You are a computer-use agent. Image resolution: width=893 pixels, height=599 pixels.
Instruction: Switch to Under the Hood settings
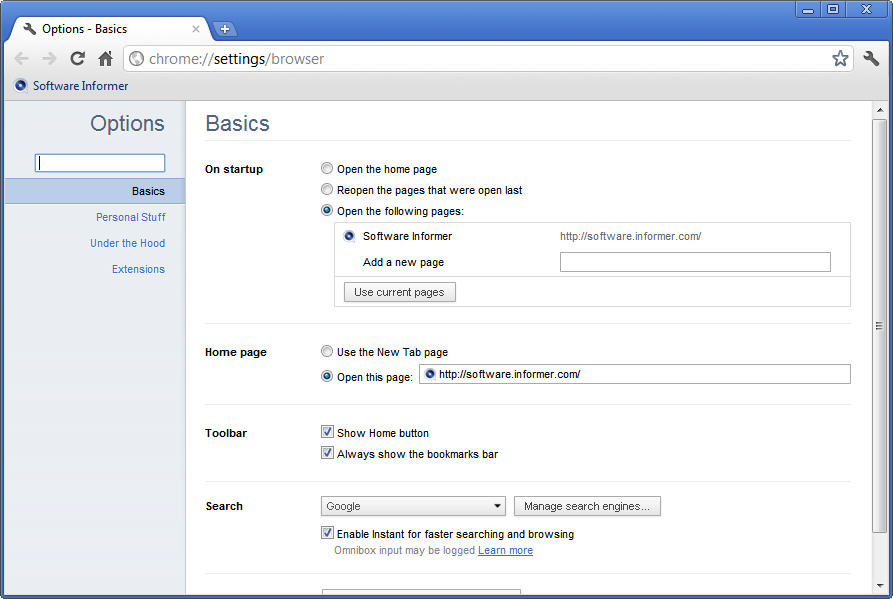[x=128, y=243]
